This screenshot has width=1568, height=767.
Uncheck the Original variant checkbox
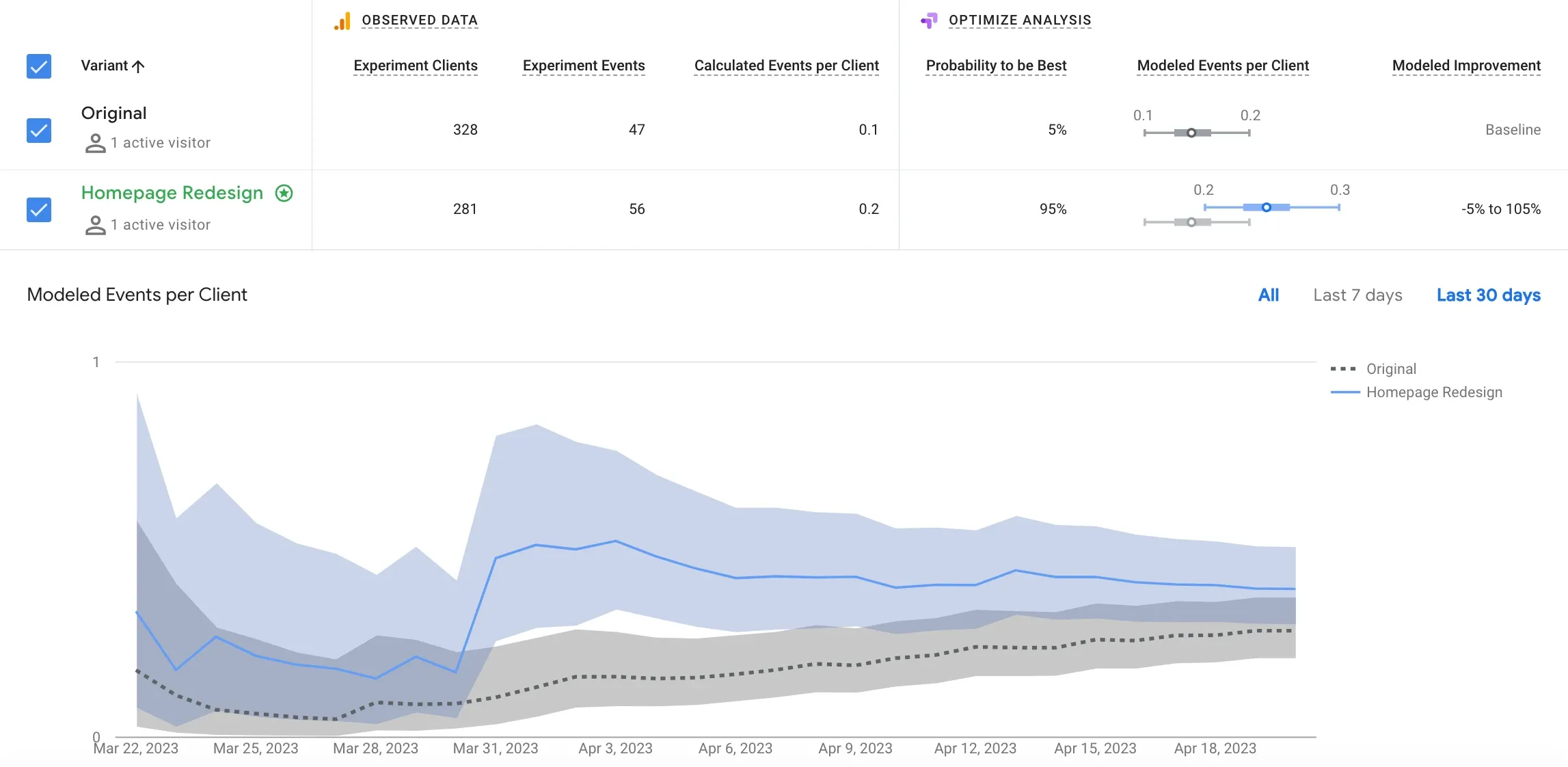(39, 130)
